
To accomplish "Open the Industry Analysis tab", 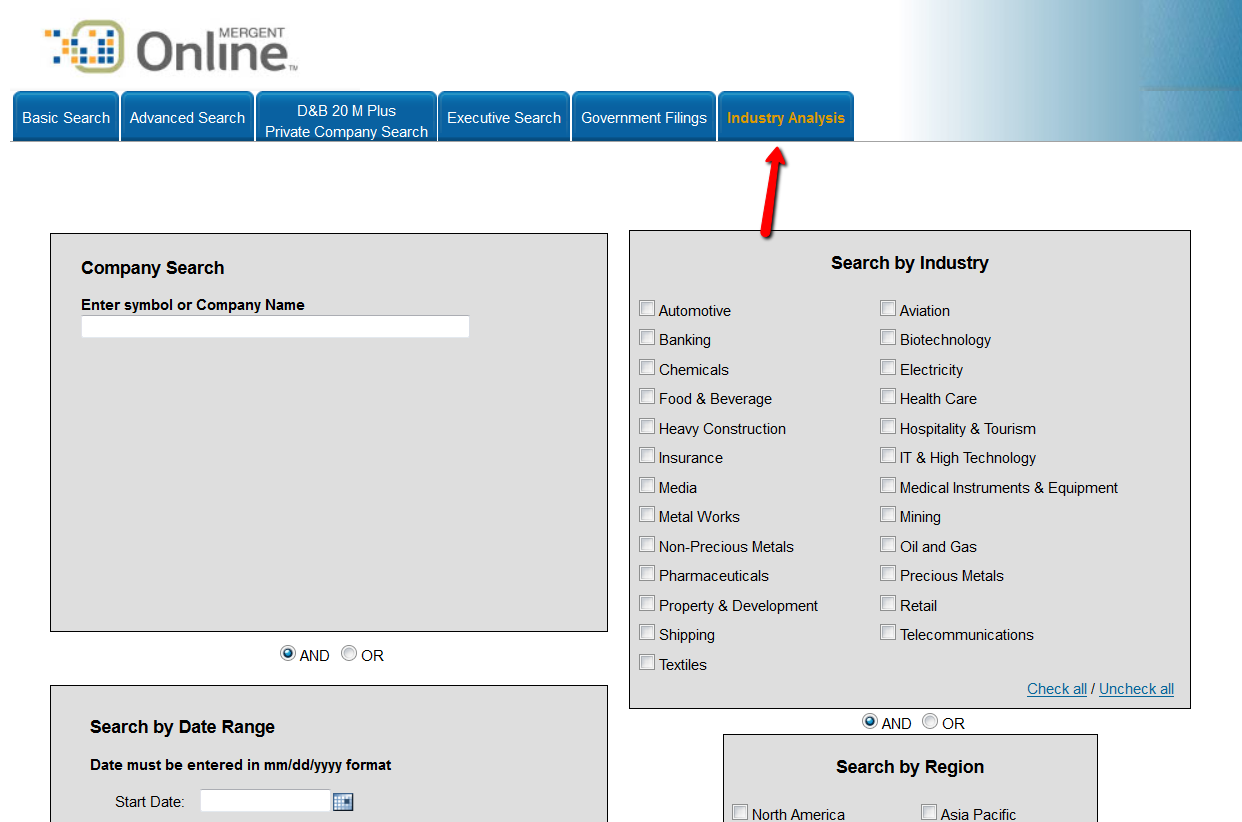I will tap(786, 117).
